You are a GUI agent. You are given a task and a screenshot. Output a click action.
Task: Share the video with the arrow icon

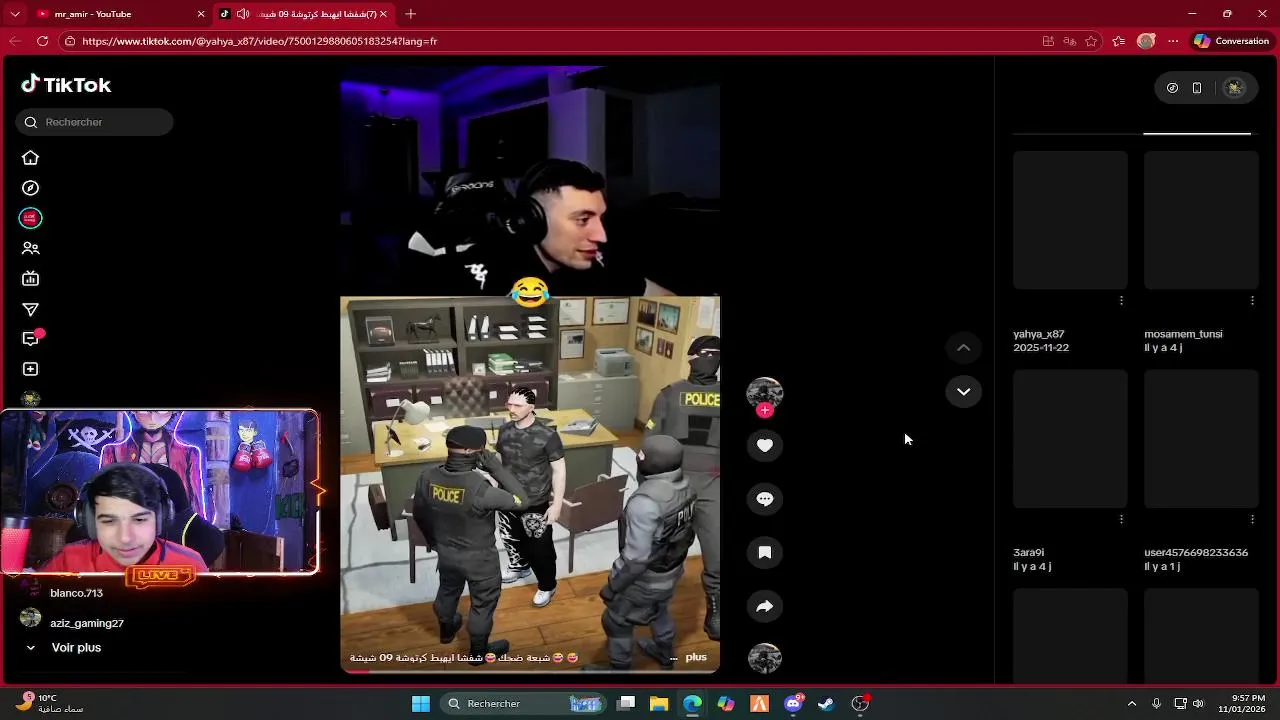coord(765,606)
